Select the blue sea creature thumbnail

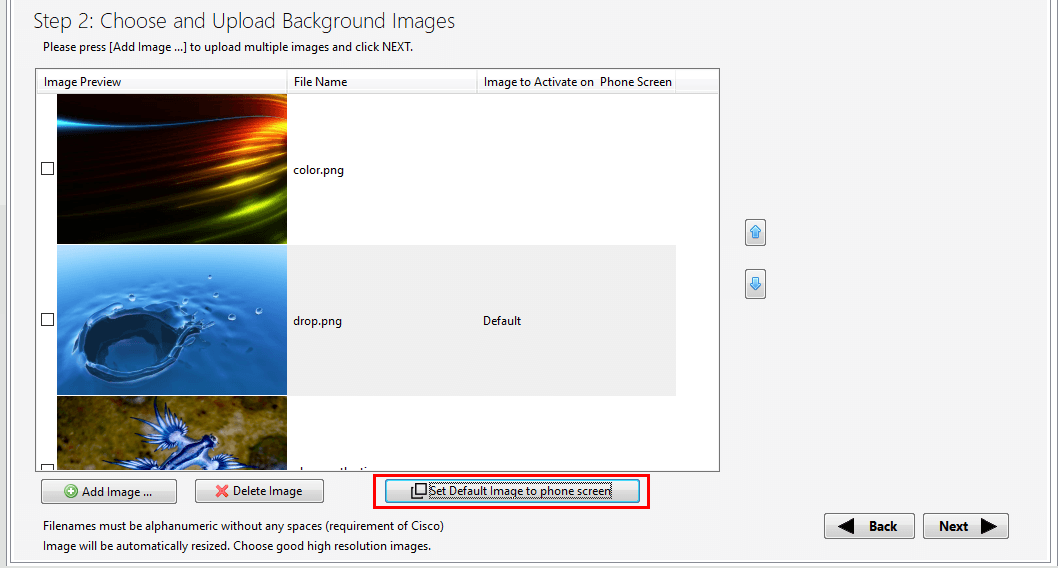pos(172,433)
